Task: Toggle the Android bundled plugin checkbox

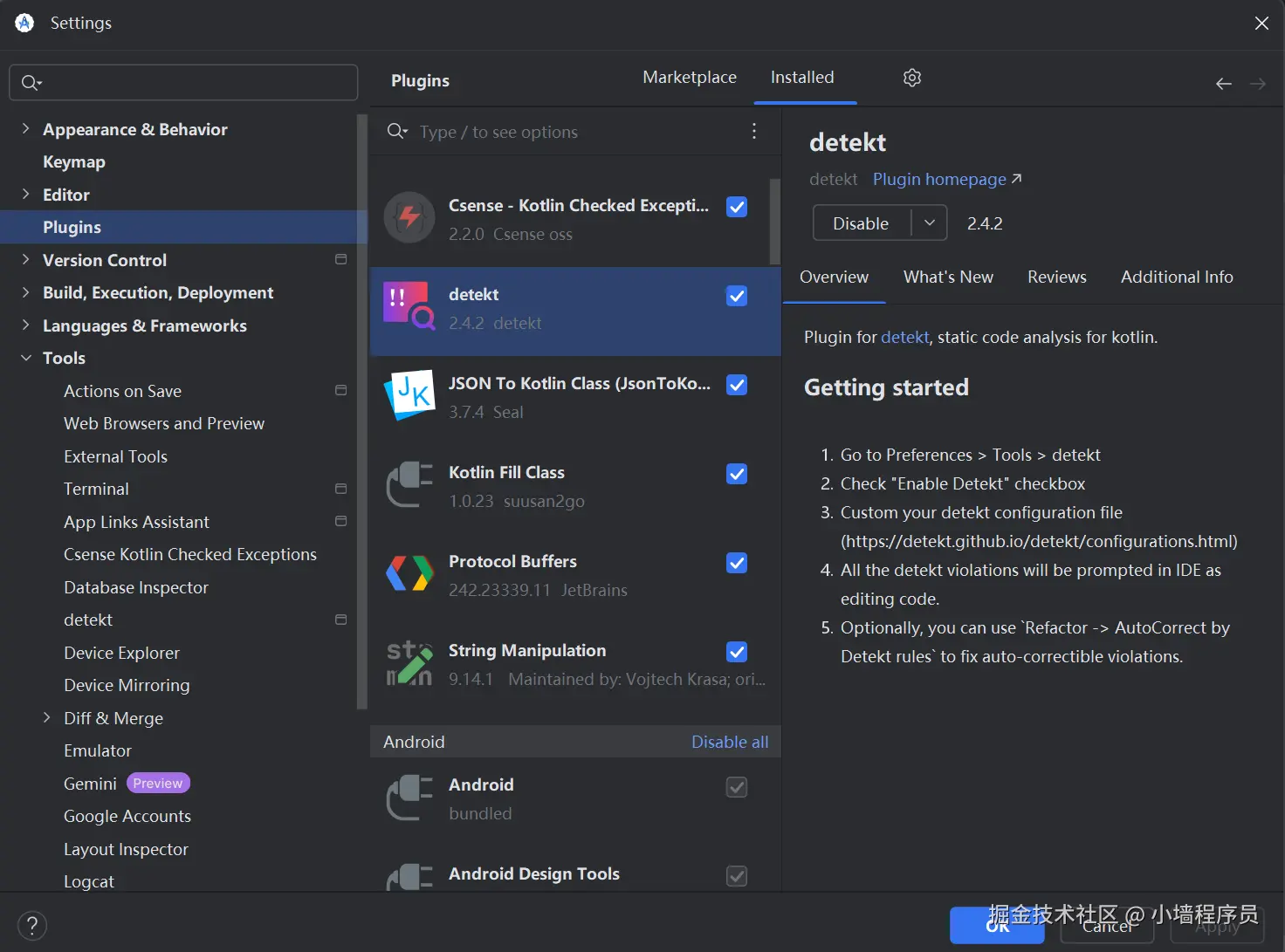Action: pos(737,787)
